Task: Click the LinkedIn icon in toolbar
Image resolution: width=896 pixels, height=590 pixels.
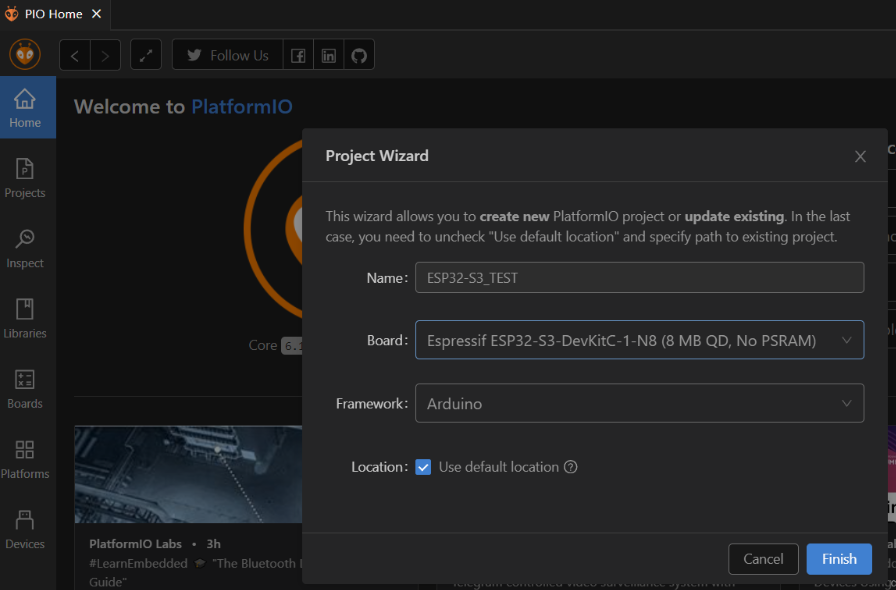Action: tap(329, 55)
